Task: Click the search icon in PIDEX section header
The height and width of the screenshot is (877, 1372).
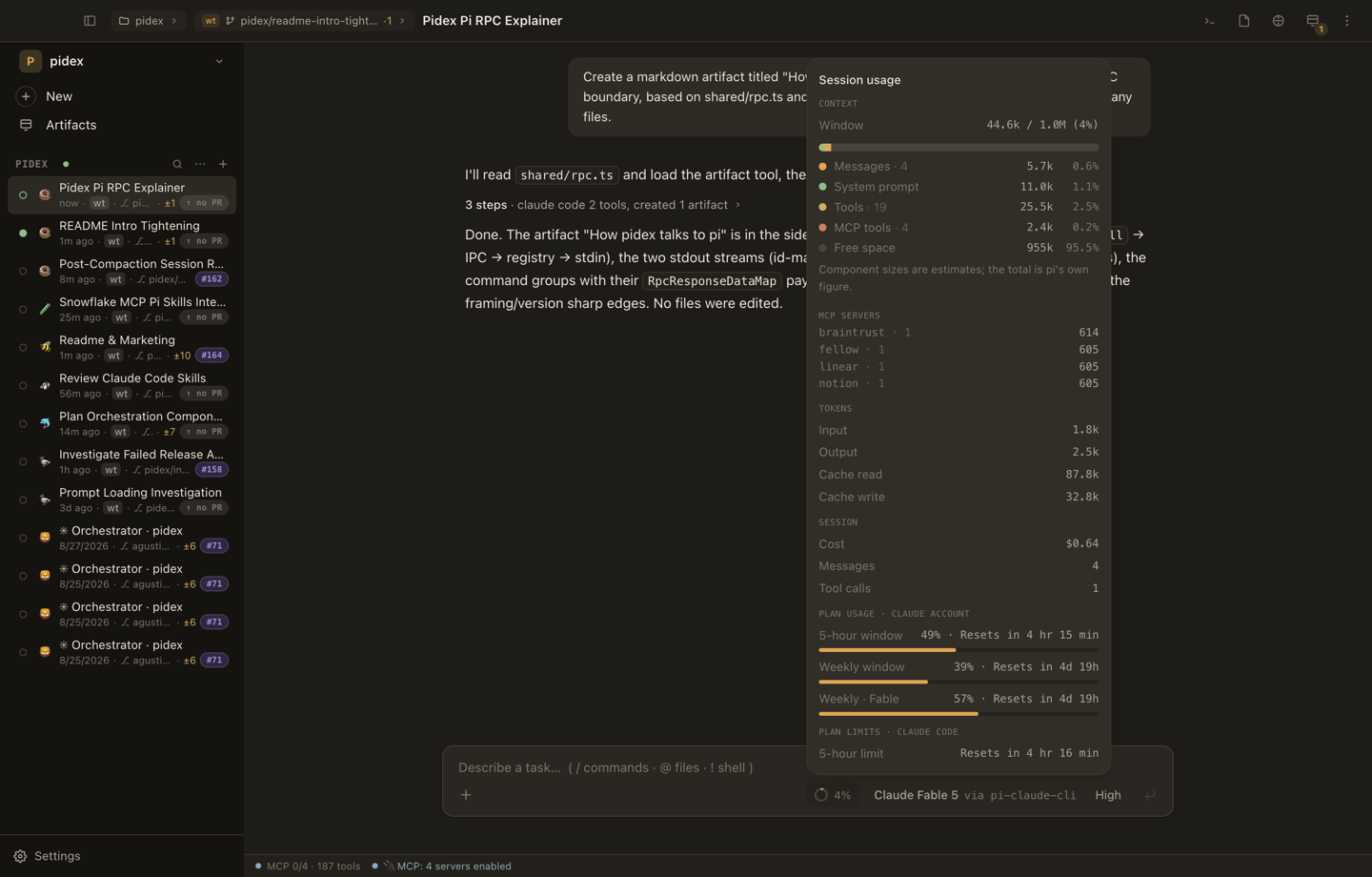Action: [x=177, y=164]
